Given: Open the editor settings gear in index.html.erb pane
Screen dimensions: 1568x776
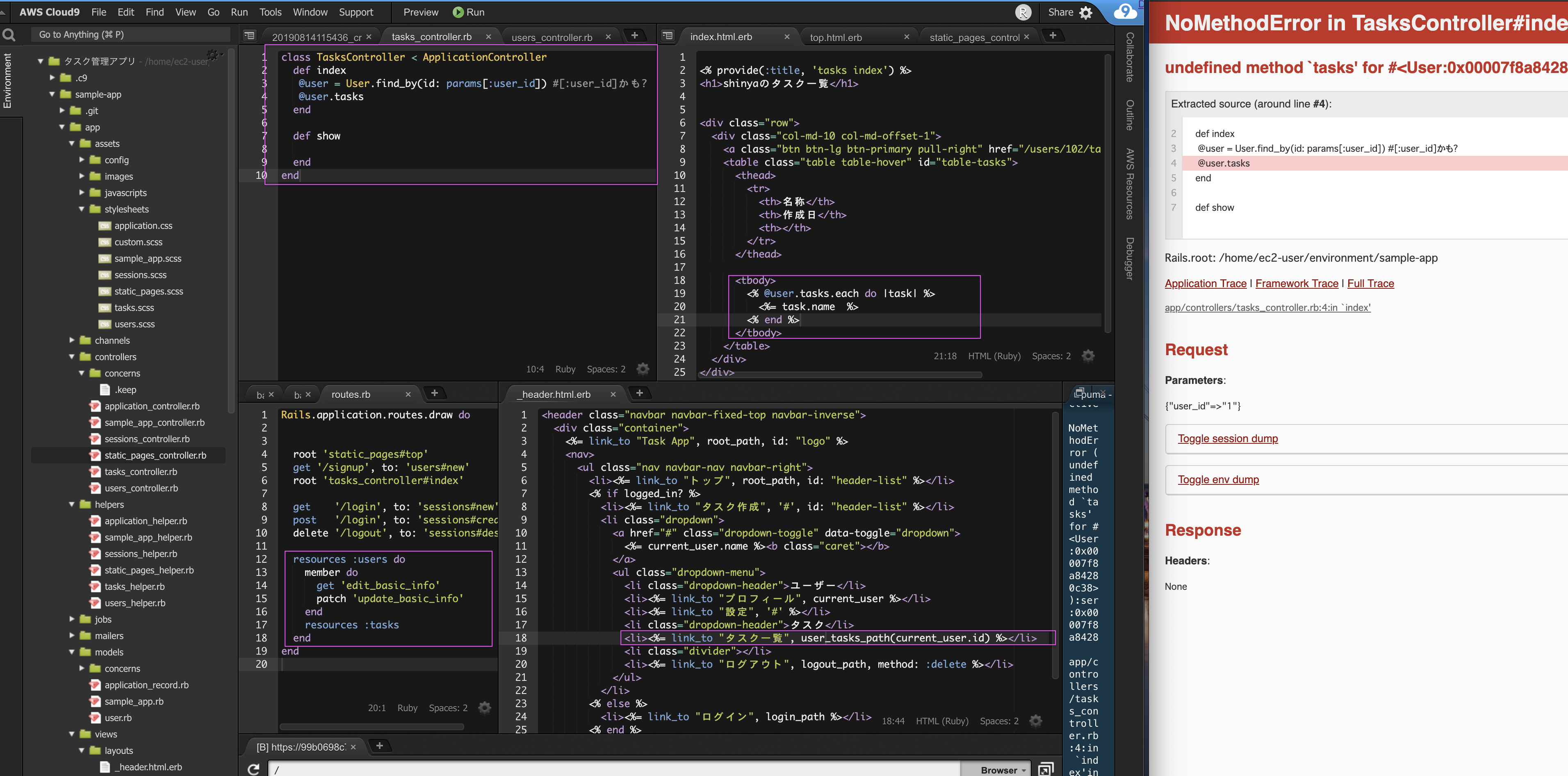Looking at the screenshot, I should click(1089, 356).
